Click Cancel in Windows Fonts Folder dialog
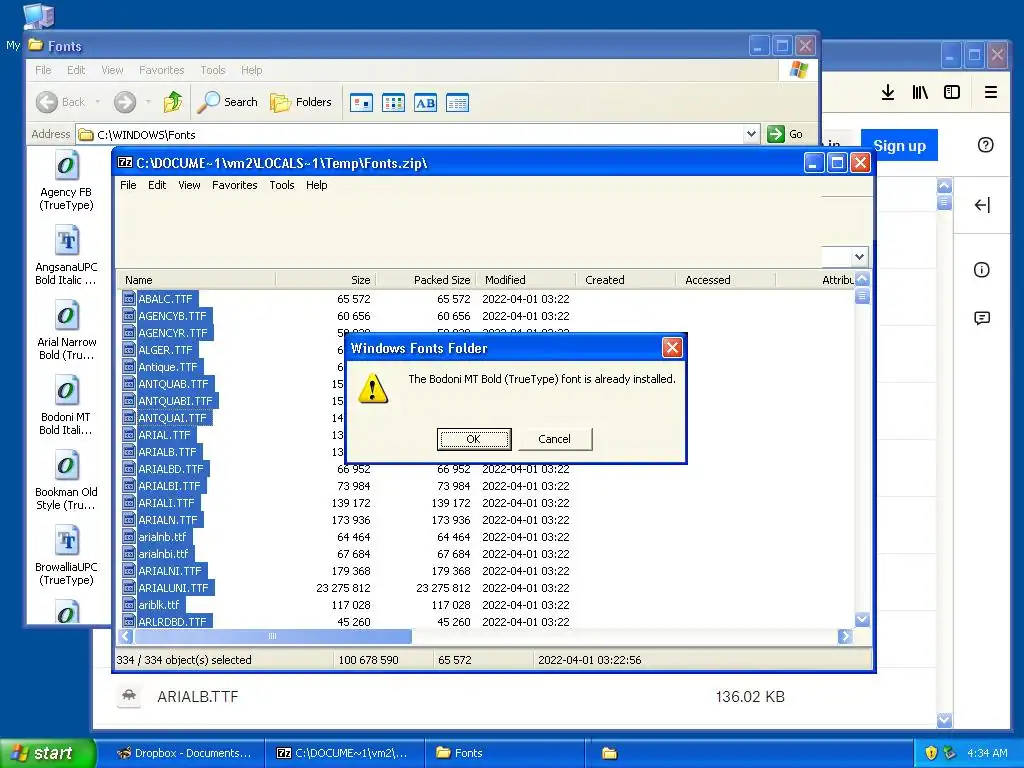 554,439
